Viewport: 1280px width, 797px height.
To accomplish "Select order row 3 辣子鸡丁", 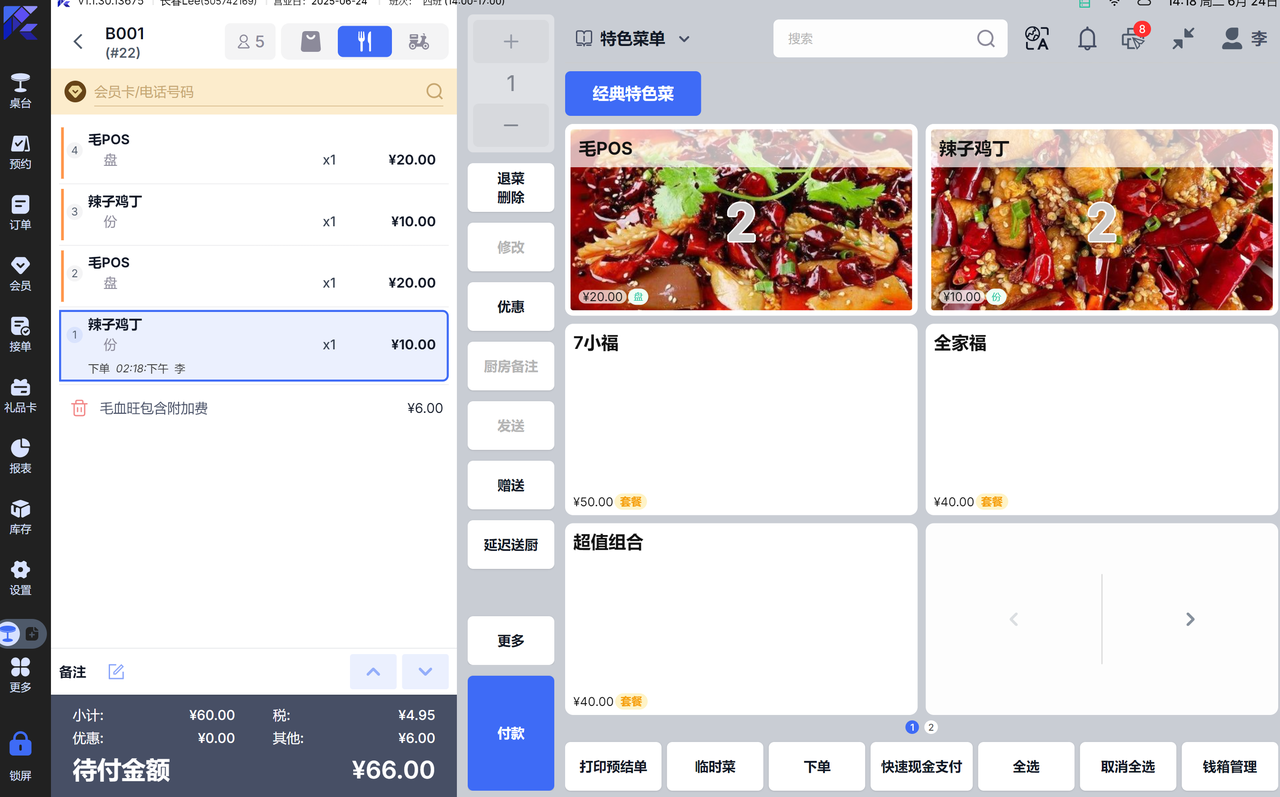I will pyautogui.click(x=255, y=214).
